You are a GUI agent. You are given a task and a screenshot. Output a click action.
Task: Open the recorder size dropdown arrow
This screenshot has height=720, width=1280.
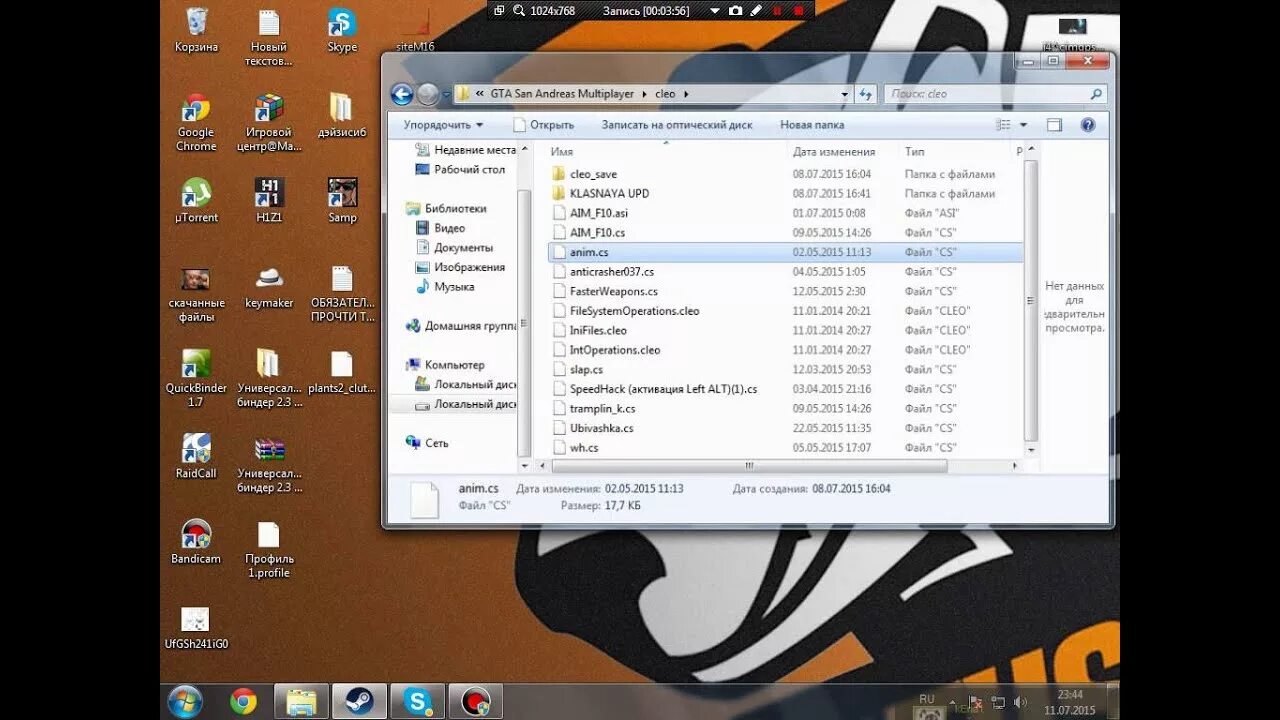[714, 10]
